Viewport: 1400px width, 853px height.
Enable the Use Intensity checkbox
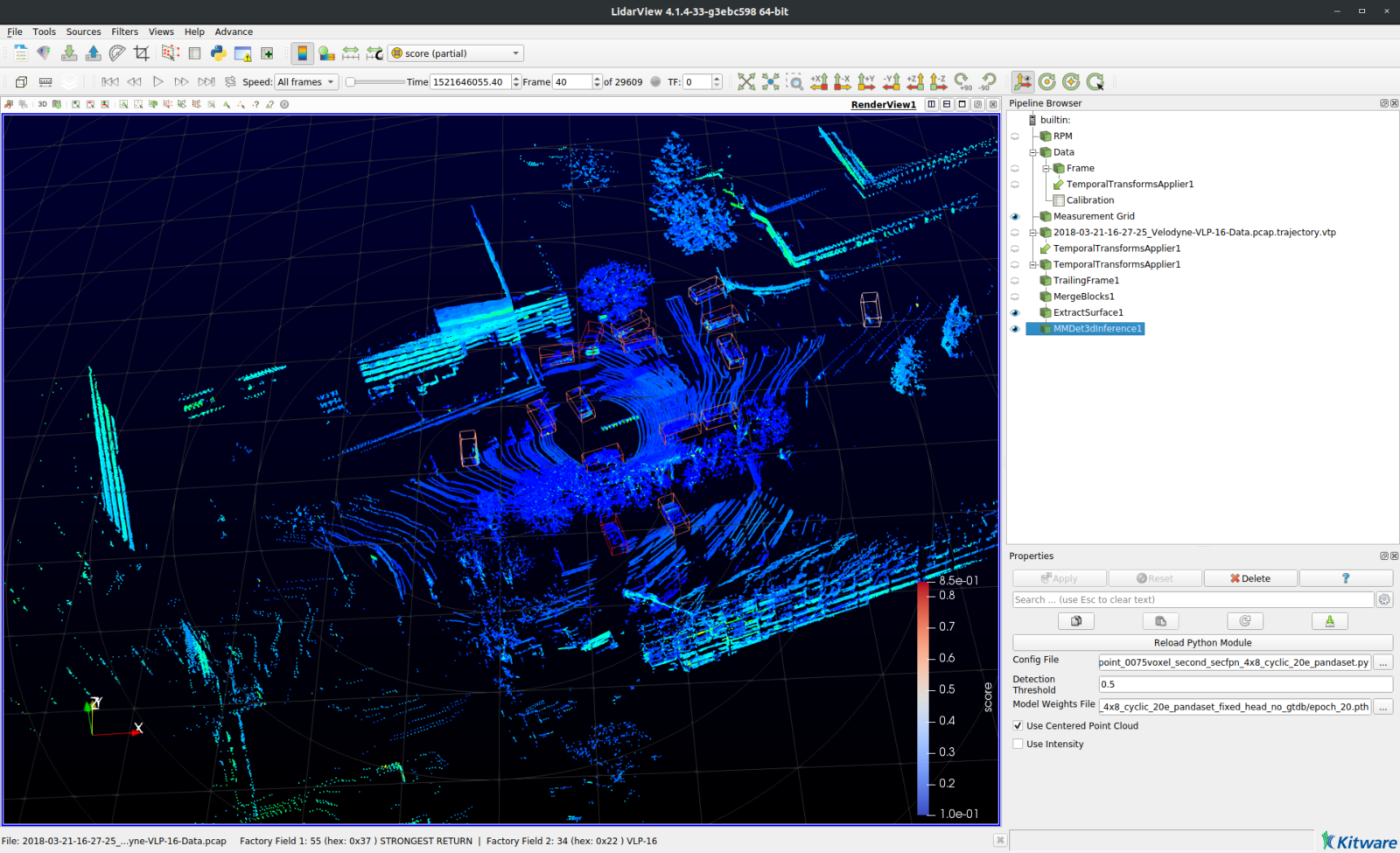tap(1018, 744)
